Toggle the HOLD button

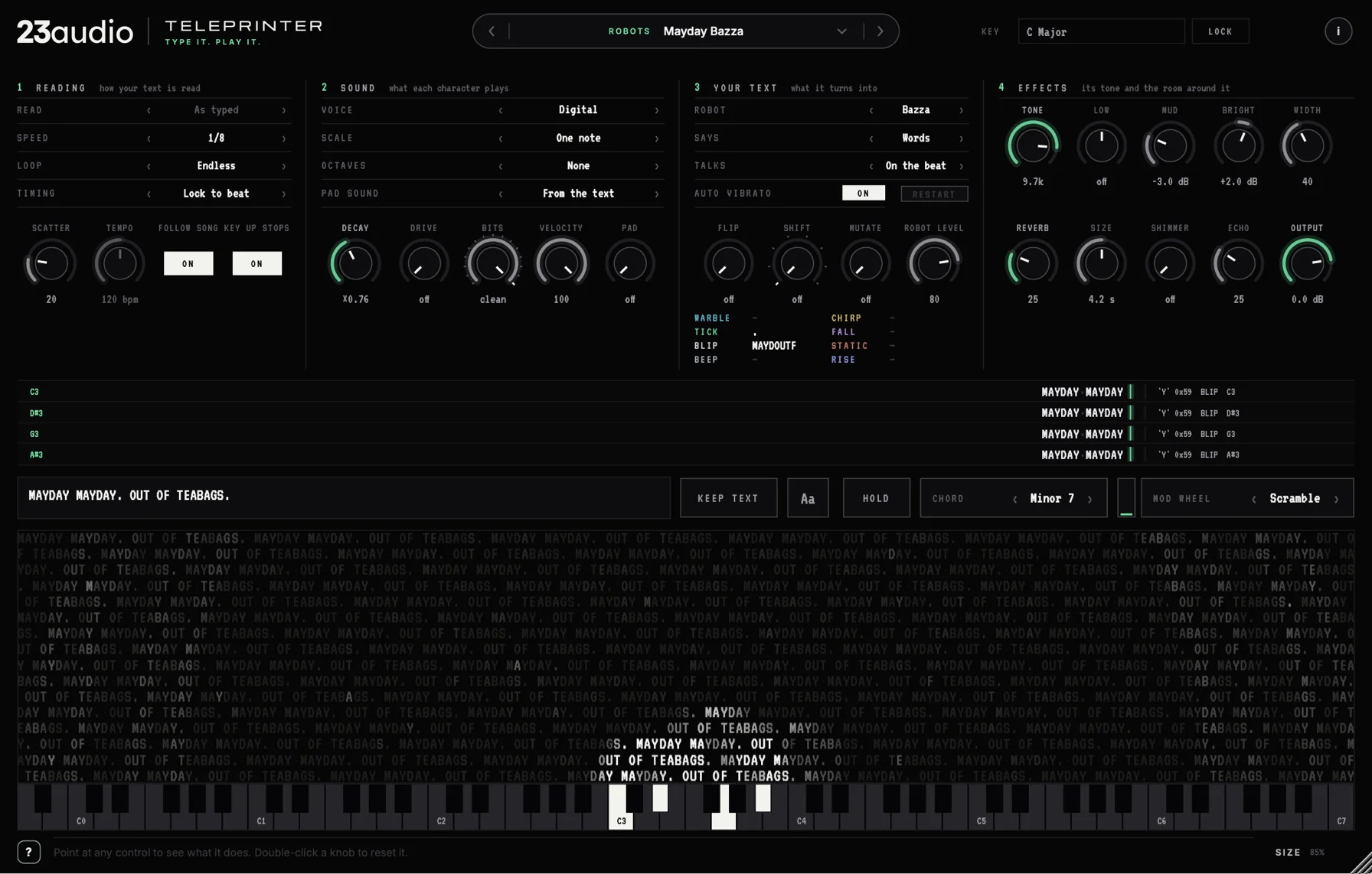876,498
